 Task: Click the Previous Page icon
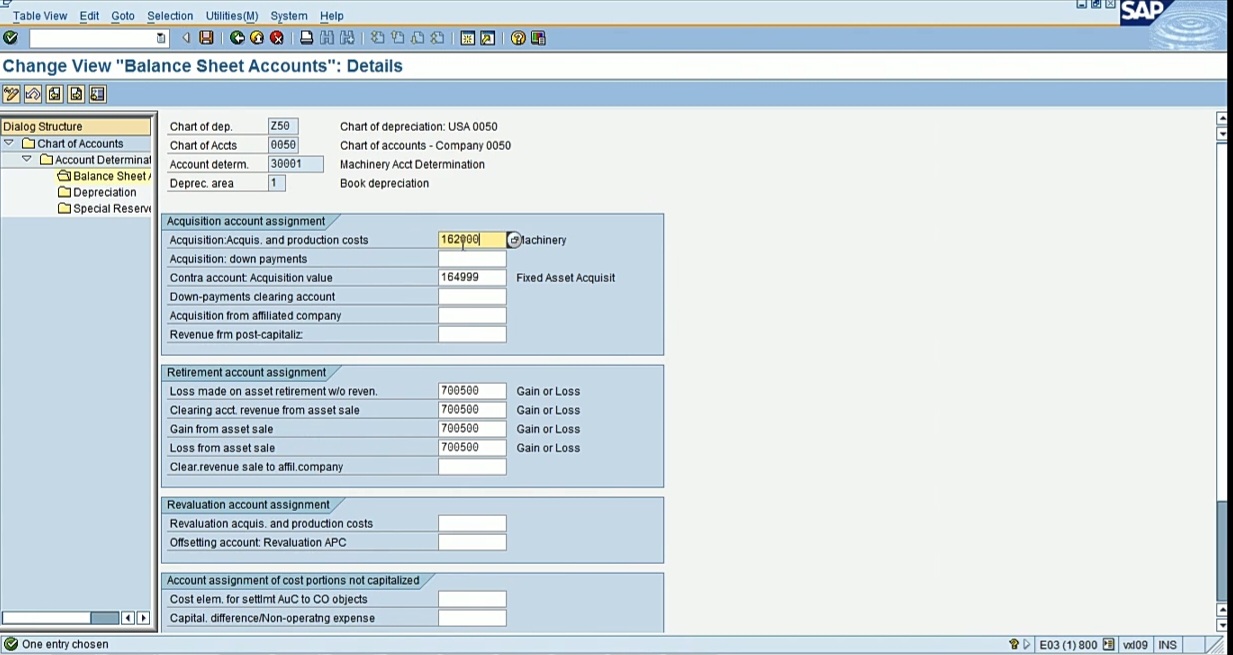398,38
